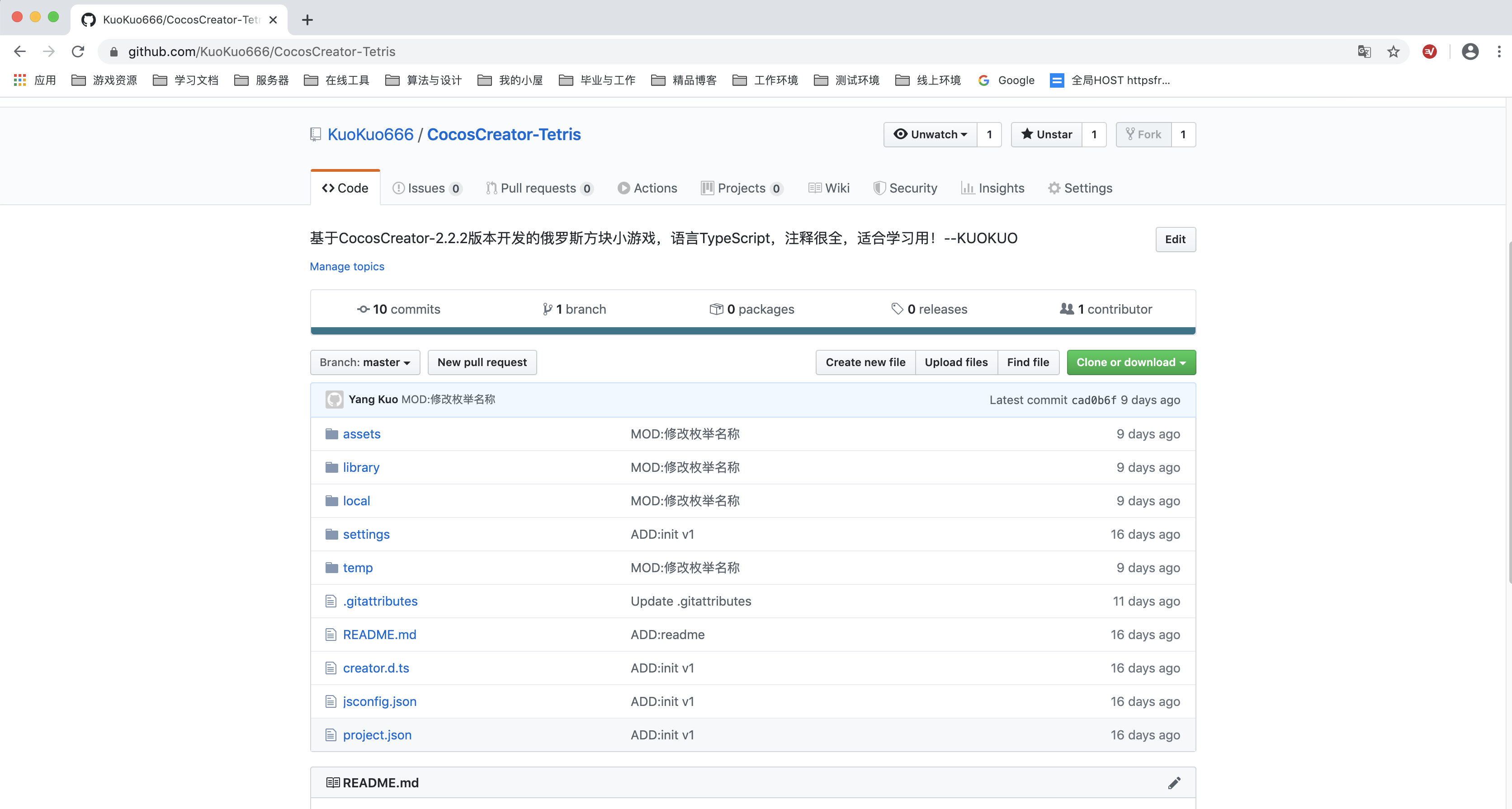Viewport: 1512px width, 809px height.
Task: Click the red browser extension icon
Action: tap(1429, 52)
